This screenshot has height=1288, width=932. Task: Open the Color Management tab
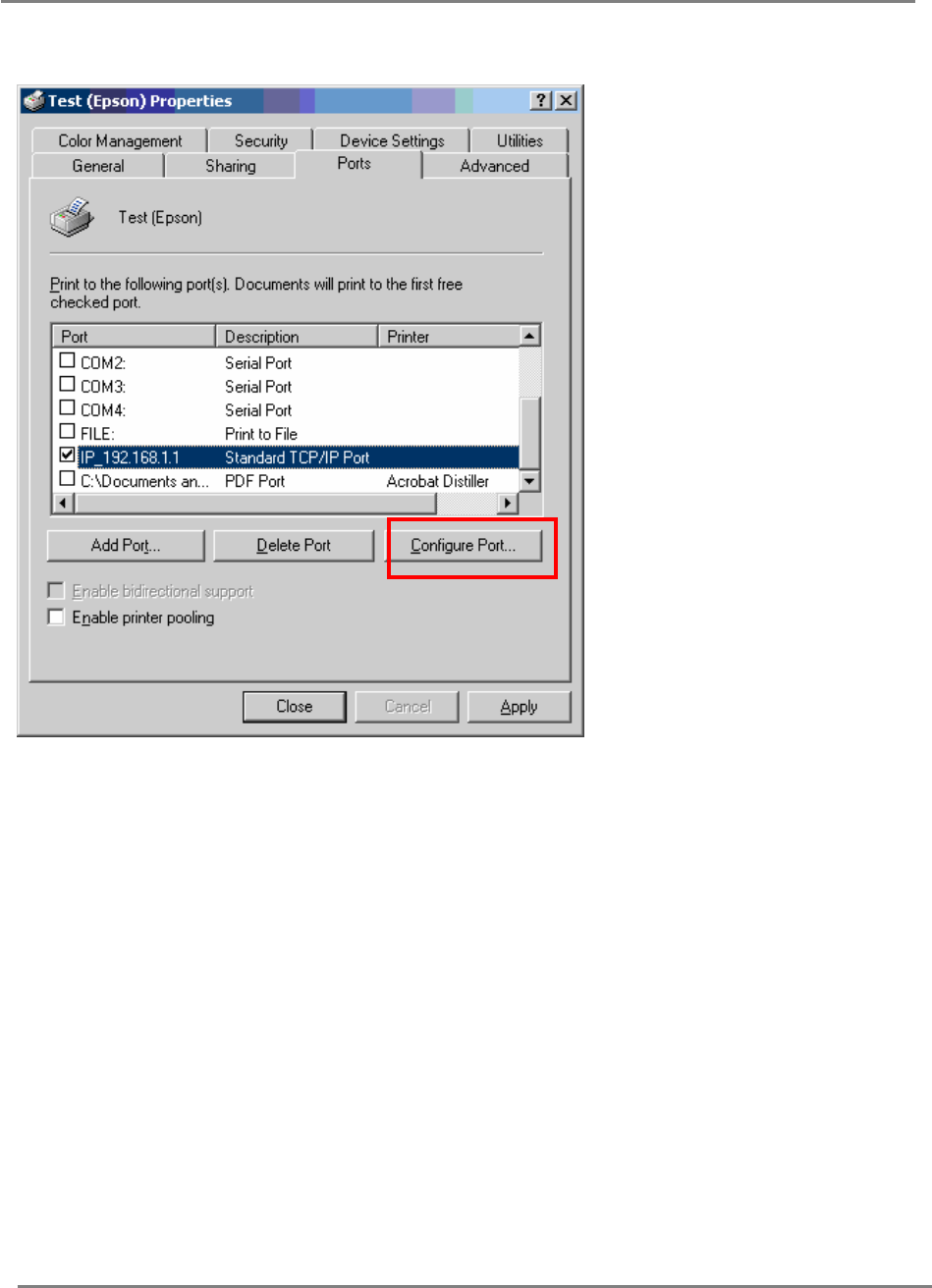[x=120, y=141]
